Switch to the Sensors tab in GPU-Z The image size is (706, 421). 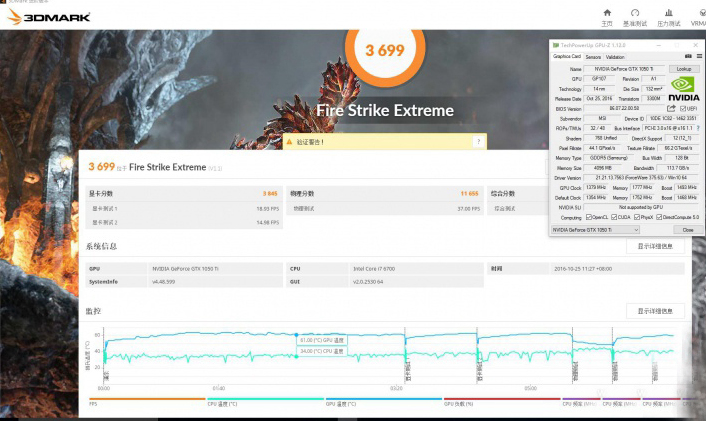click(x=593, y=57)
